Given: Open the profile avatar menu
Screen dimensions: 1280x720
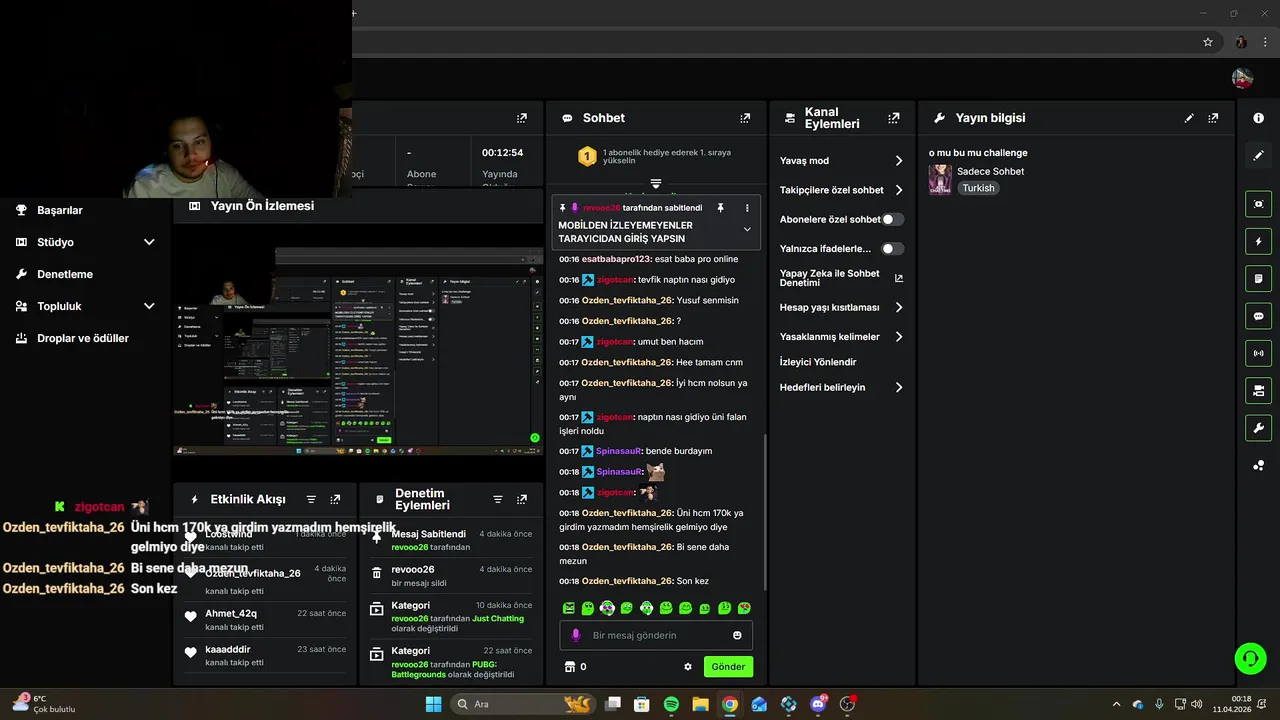Looking at the screenshot, I should coord(1242,78).
